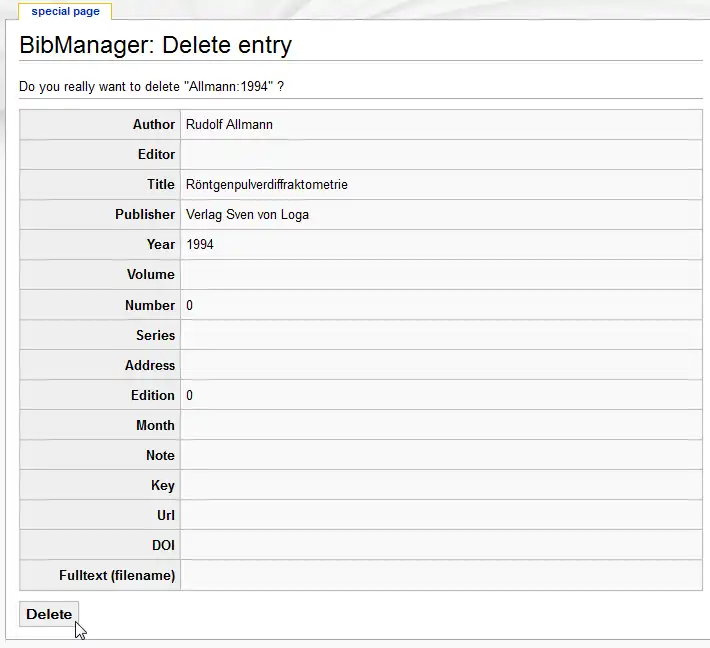Click the Key row label
This screenshot has width=710, height=648.
click(163, 485)
